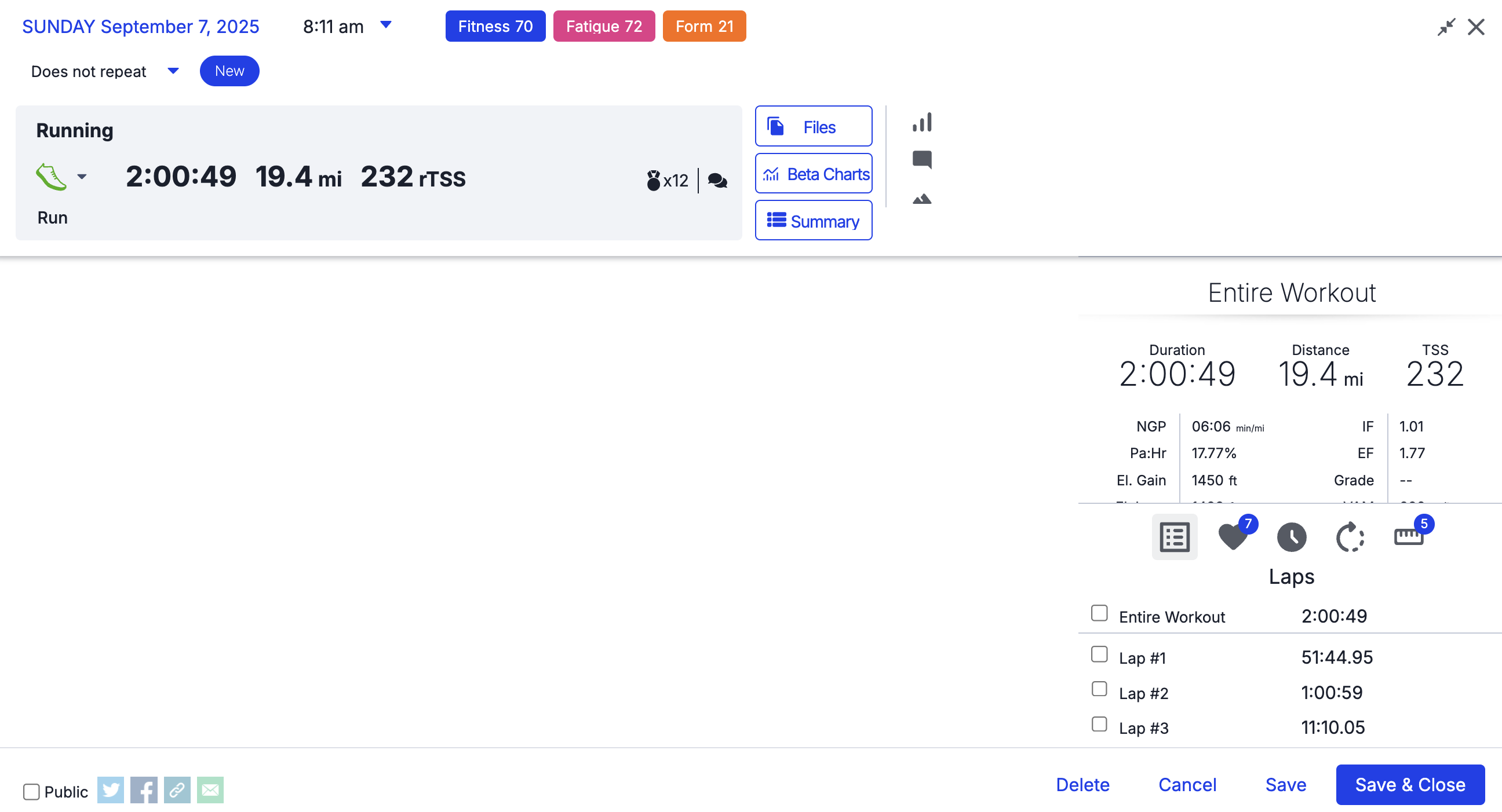
Task: Switch to the Summary view
Action: pyautogui.click(x=814, y=220)
